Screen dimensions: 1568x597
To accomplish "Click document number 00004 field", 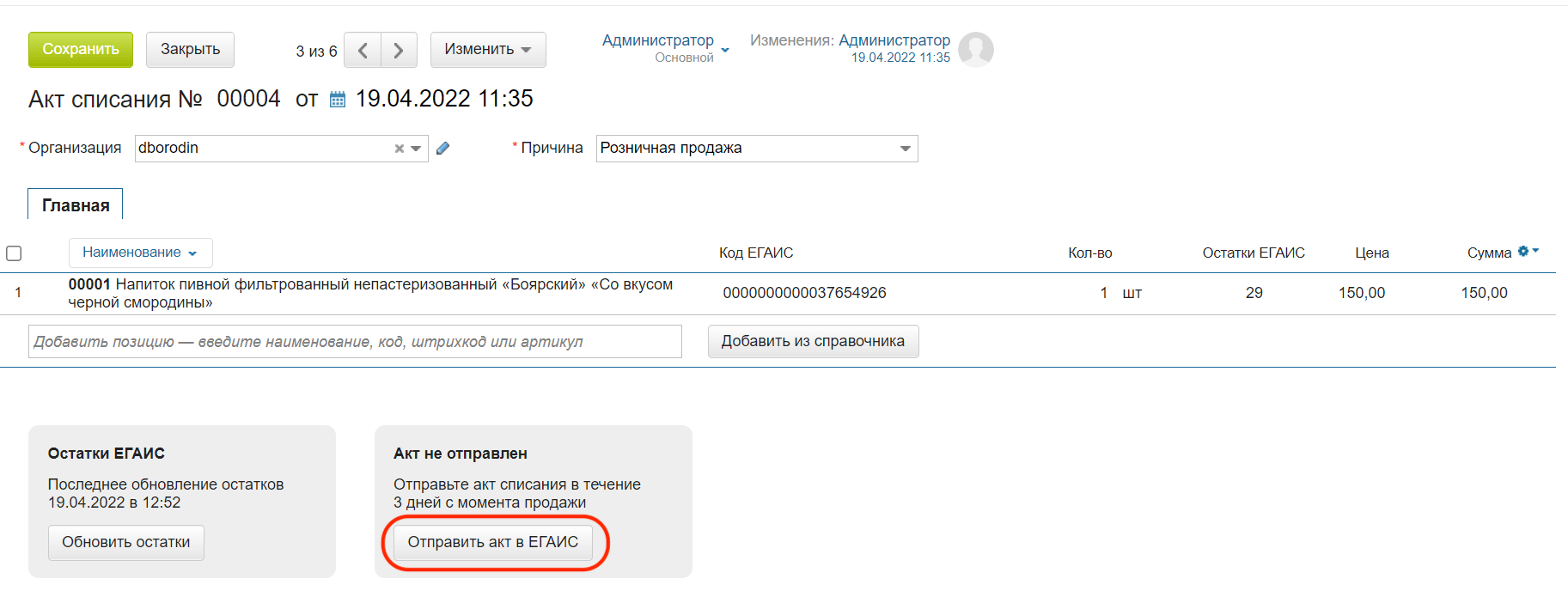I will tap(248, 99).
